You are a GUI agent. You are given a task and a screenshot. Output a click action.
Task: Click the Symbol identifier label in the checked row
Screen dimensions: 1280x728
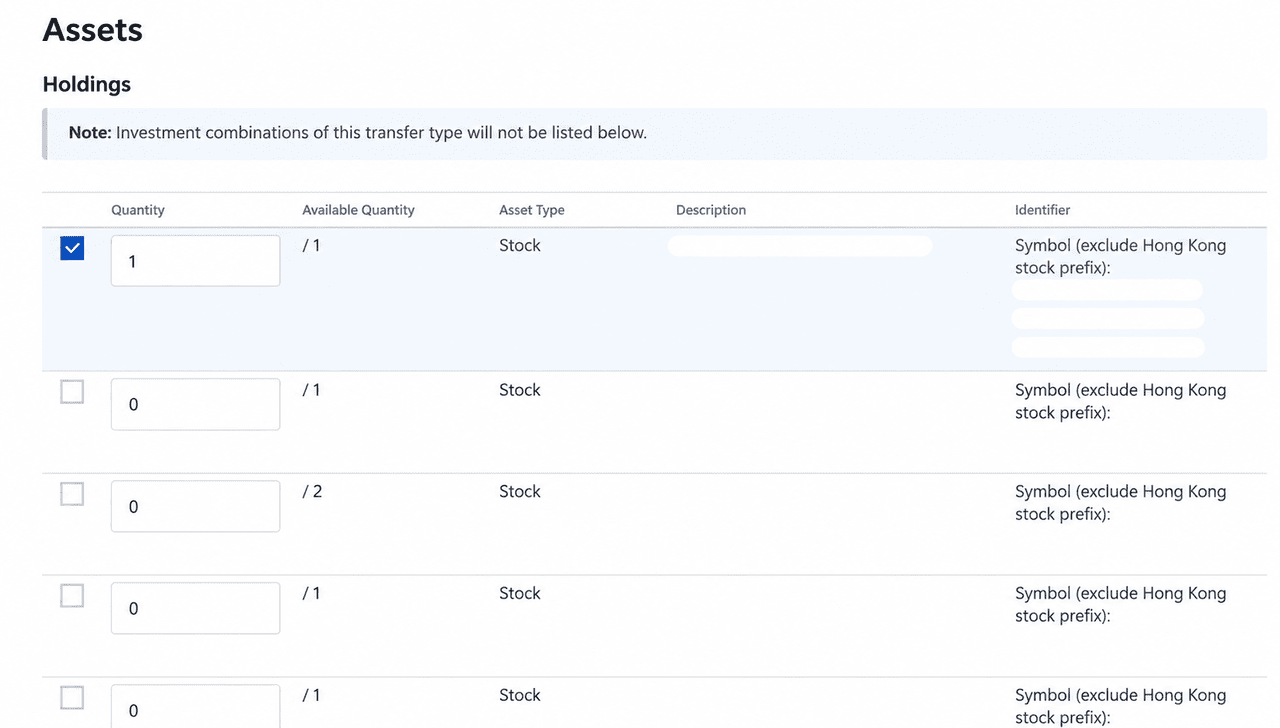coord(1120,257)
